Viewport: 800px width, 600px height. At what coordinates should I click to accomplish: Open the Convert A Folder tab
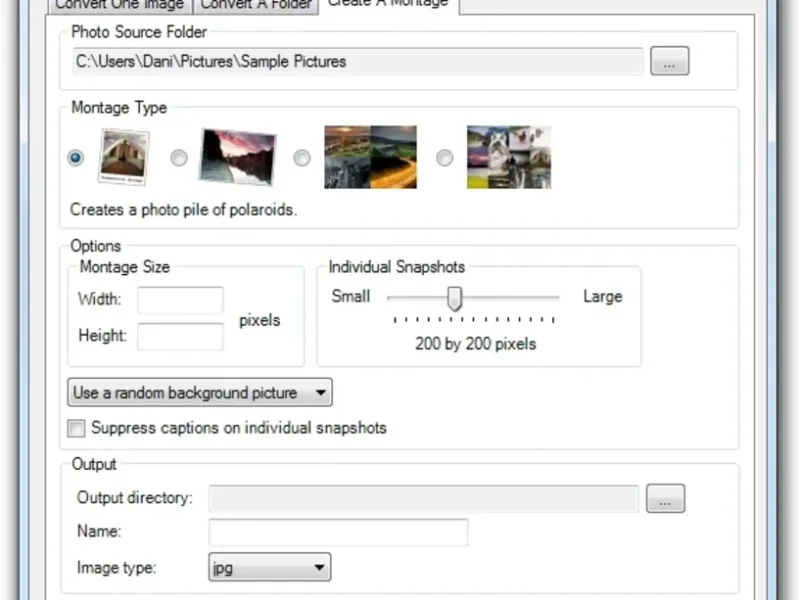[254, 5]
